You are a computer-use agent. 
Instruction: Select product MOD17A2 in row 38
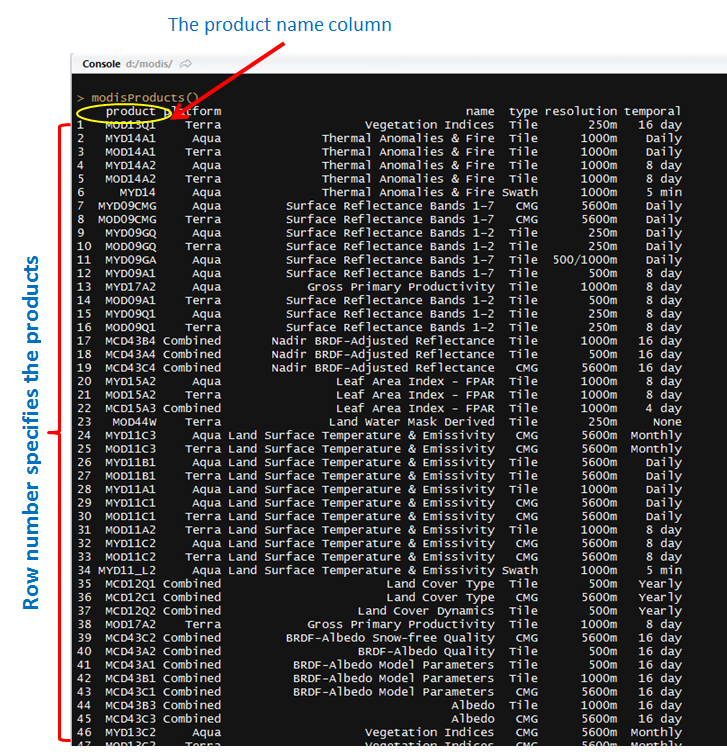[130, 624]
